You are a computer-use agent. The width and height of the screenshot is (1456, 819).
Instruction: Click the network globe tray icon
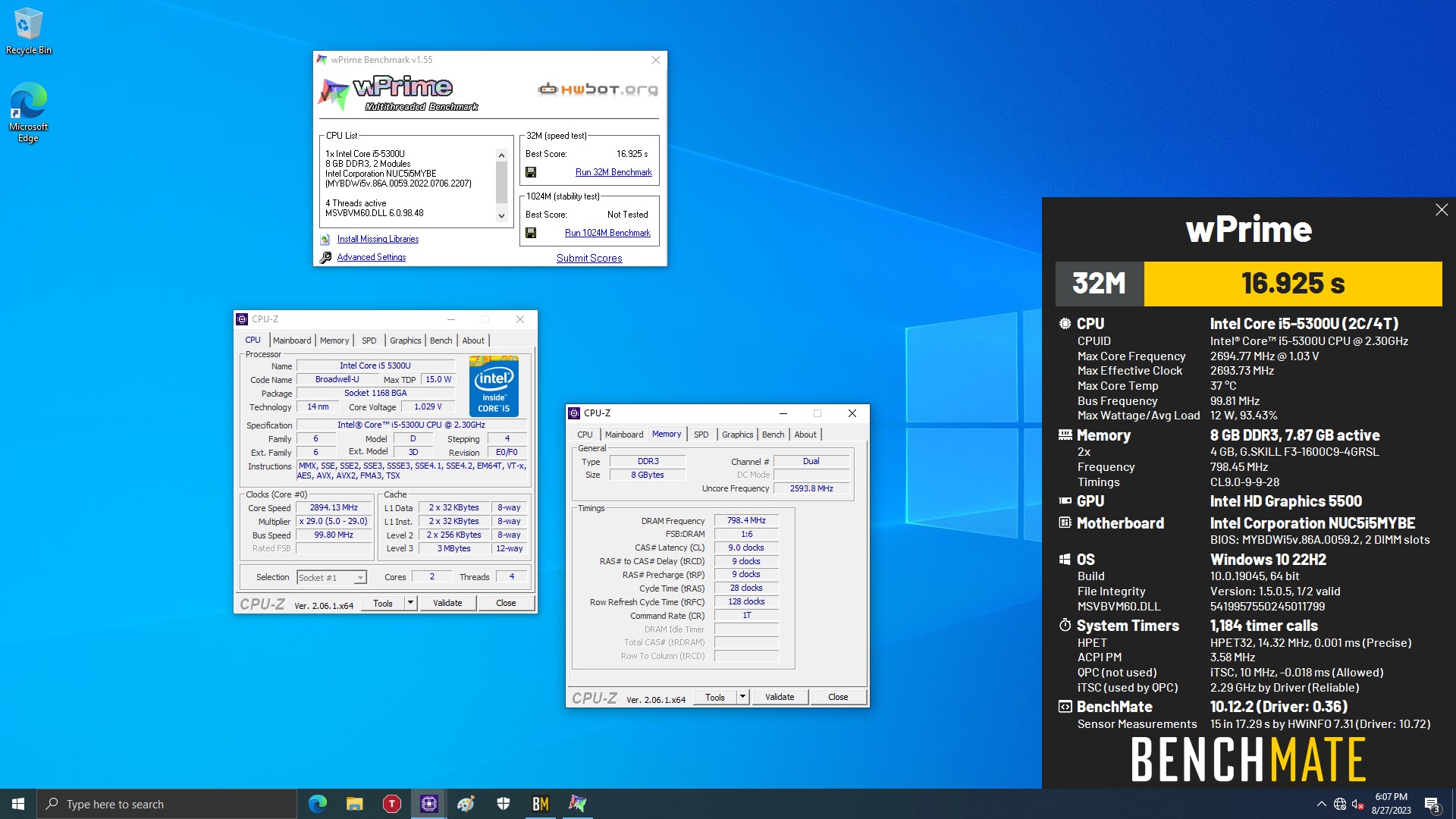tap(1340, 804)
